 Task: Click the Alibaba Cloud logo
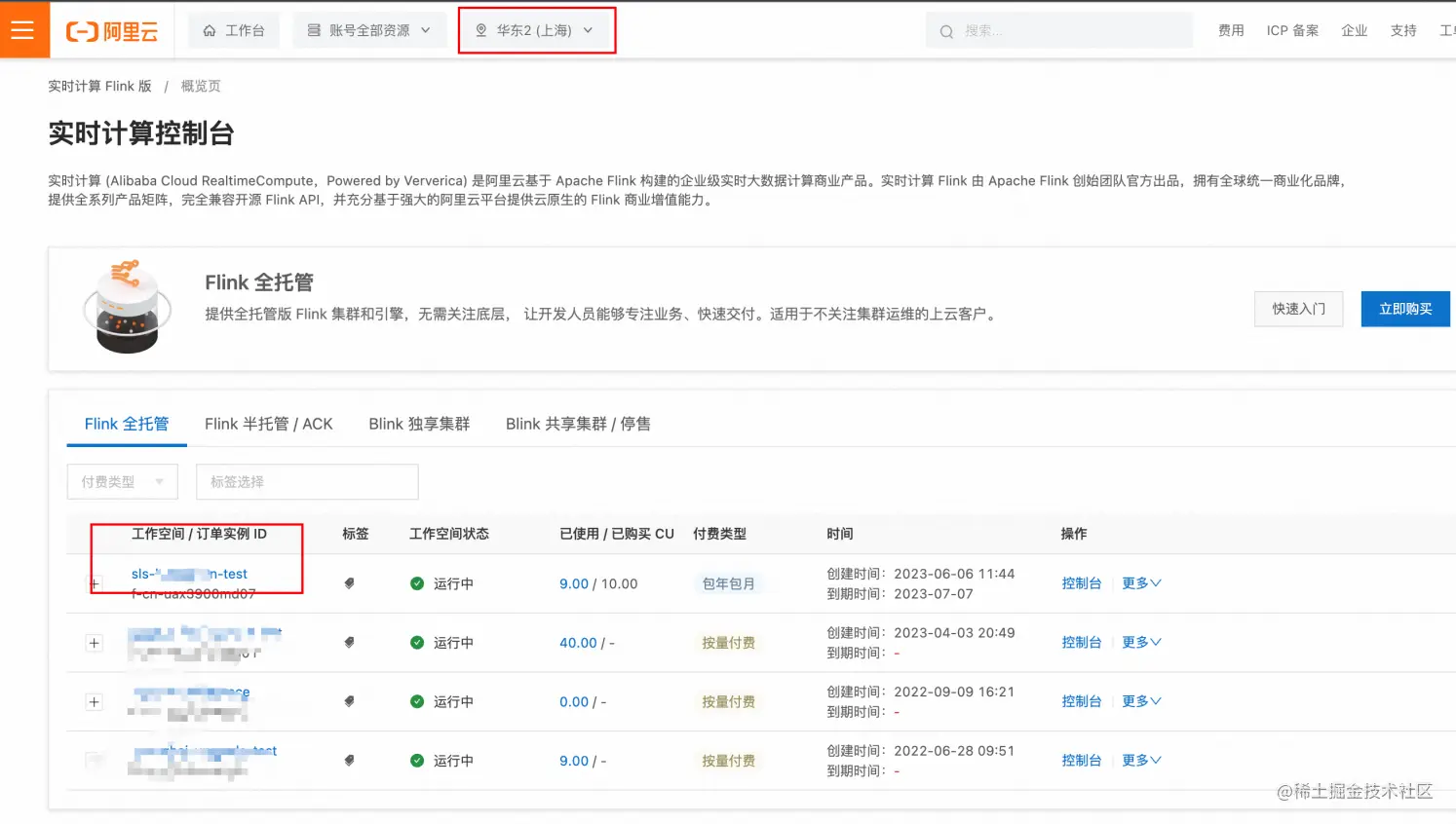(x=112, y=31)
